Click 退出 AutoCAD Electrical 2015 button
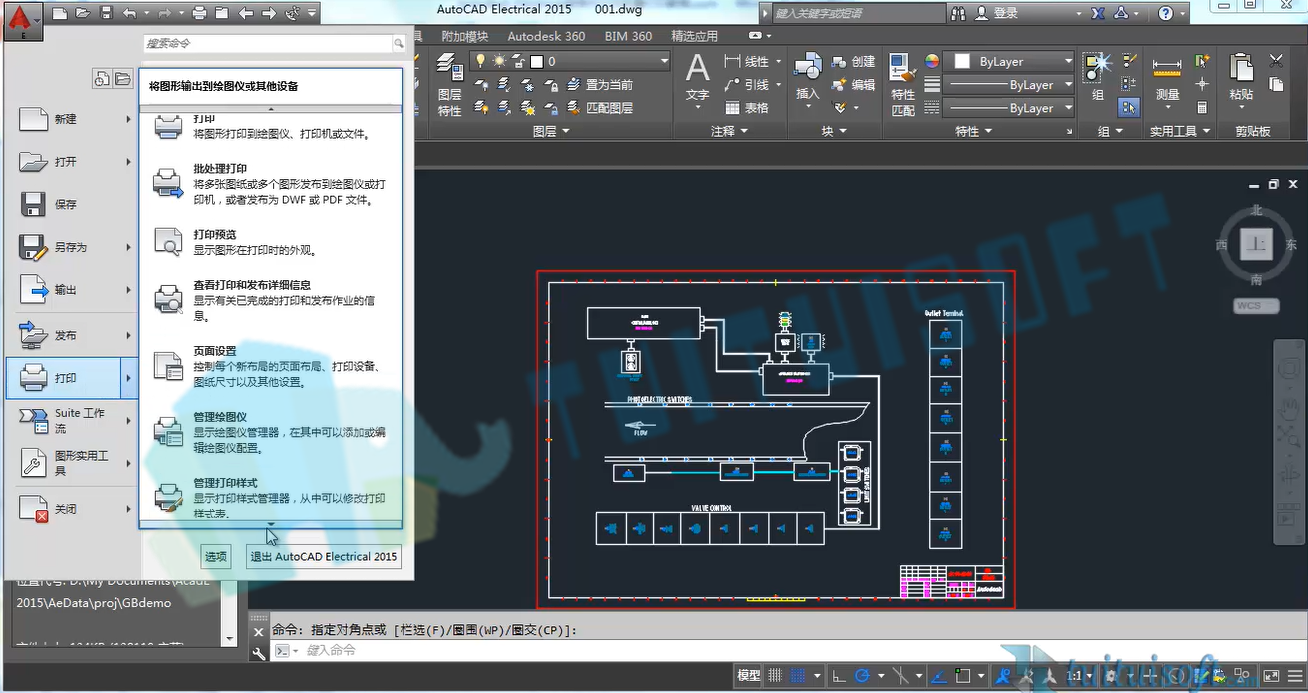The image size is (1308, 693). tap(324, 557)
